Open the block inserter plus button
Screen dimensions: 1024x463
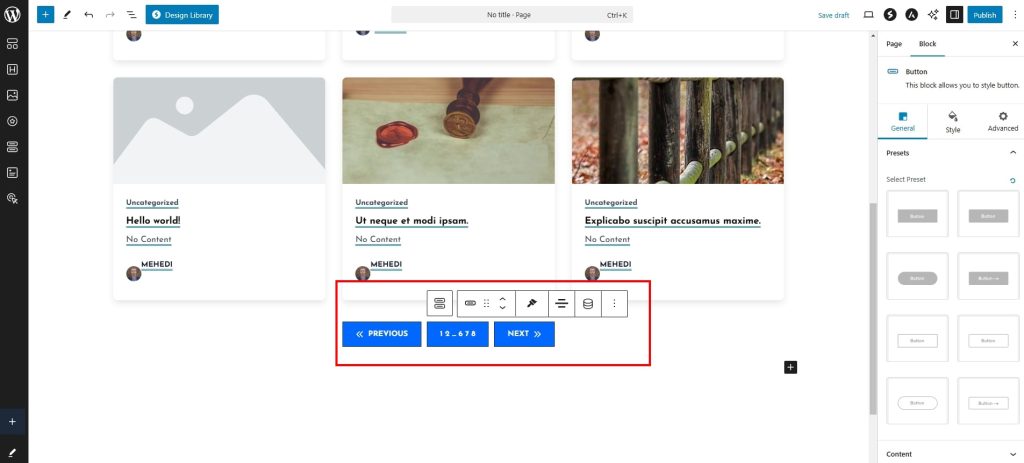point(45,15)
